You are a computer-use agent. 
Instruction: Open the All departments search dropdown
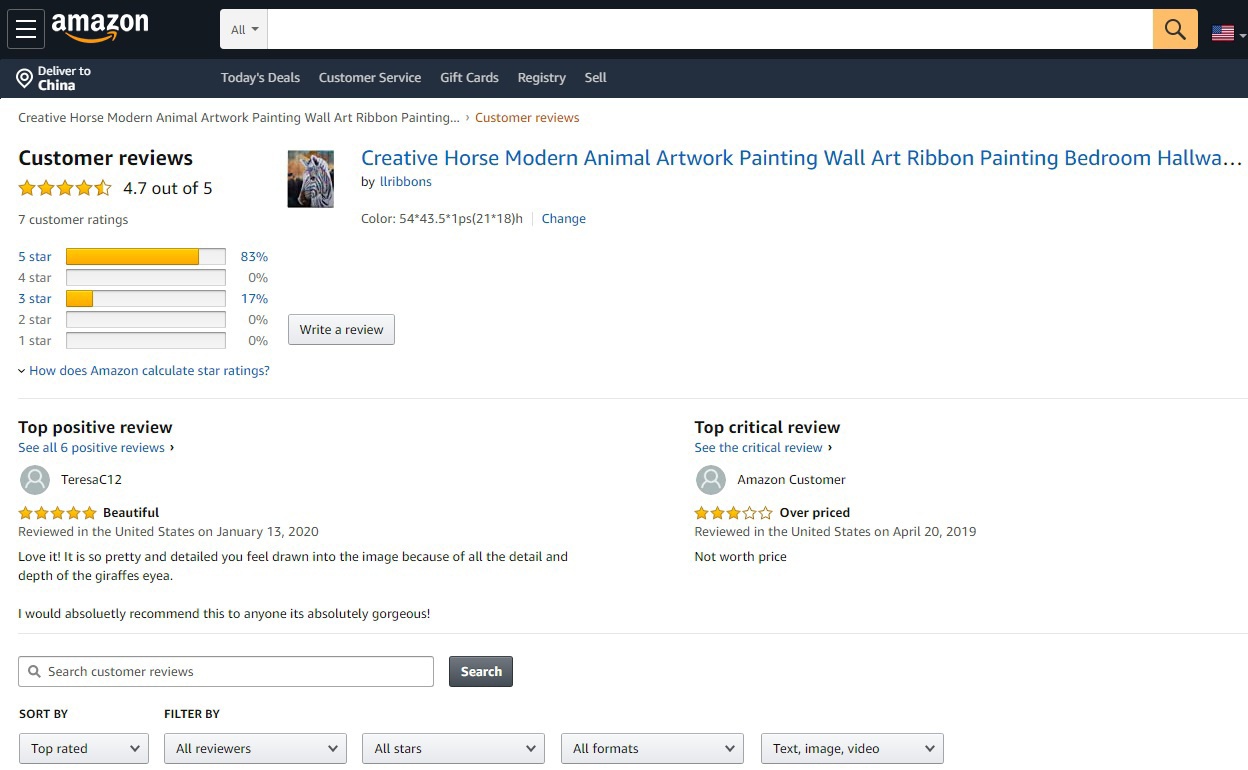point(244,30)
